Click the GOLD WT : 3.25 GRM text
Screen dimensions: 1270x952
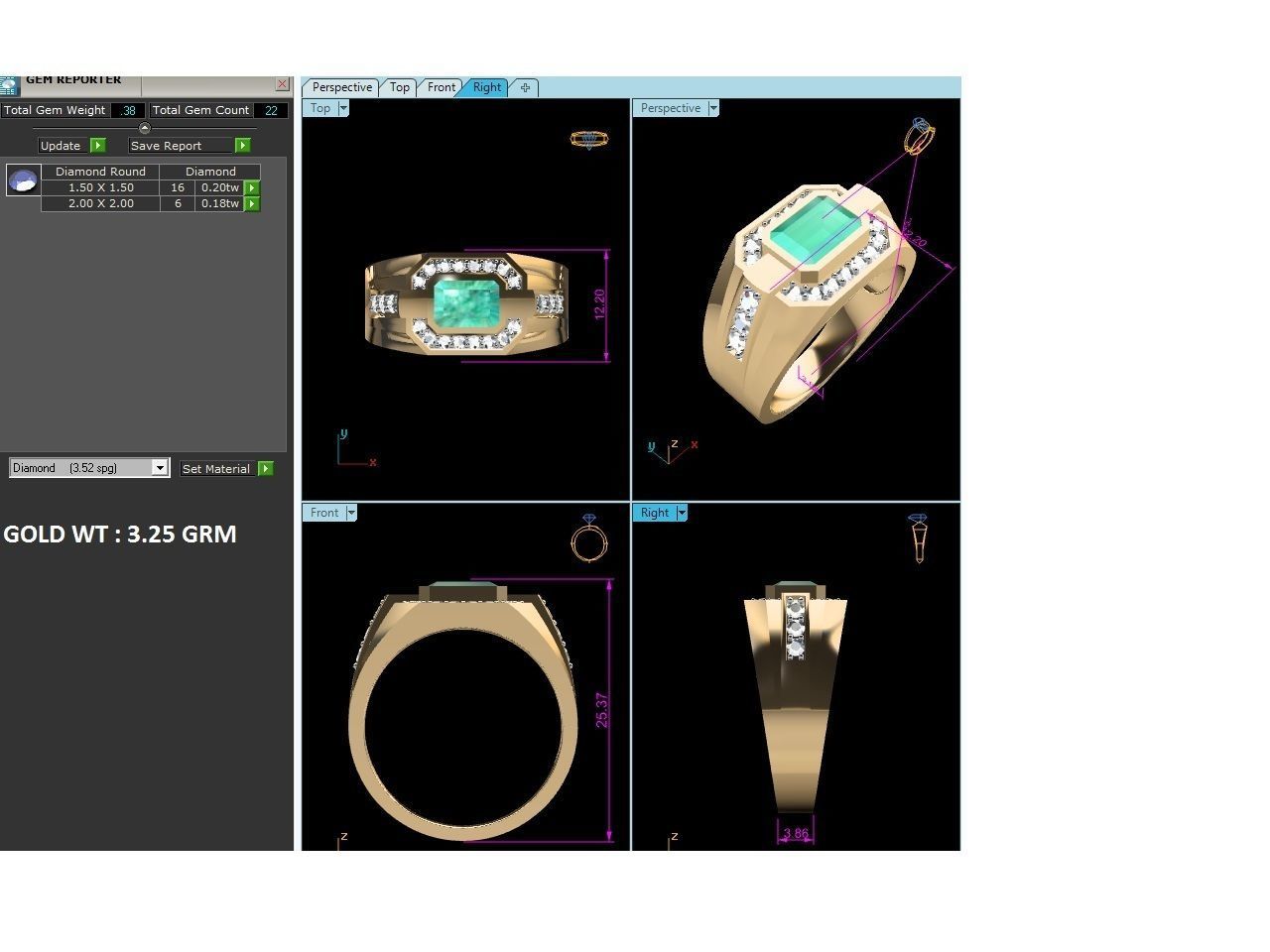[x=120, y=534]
